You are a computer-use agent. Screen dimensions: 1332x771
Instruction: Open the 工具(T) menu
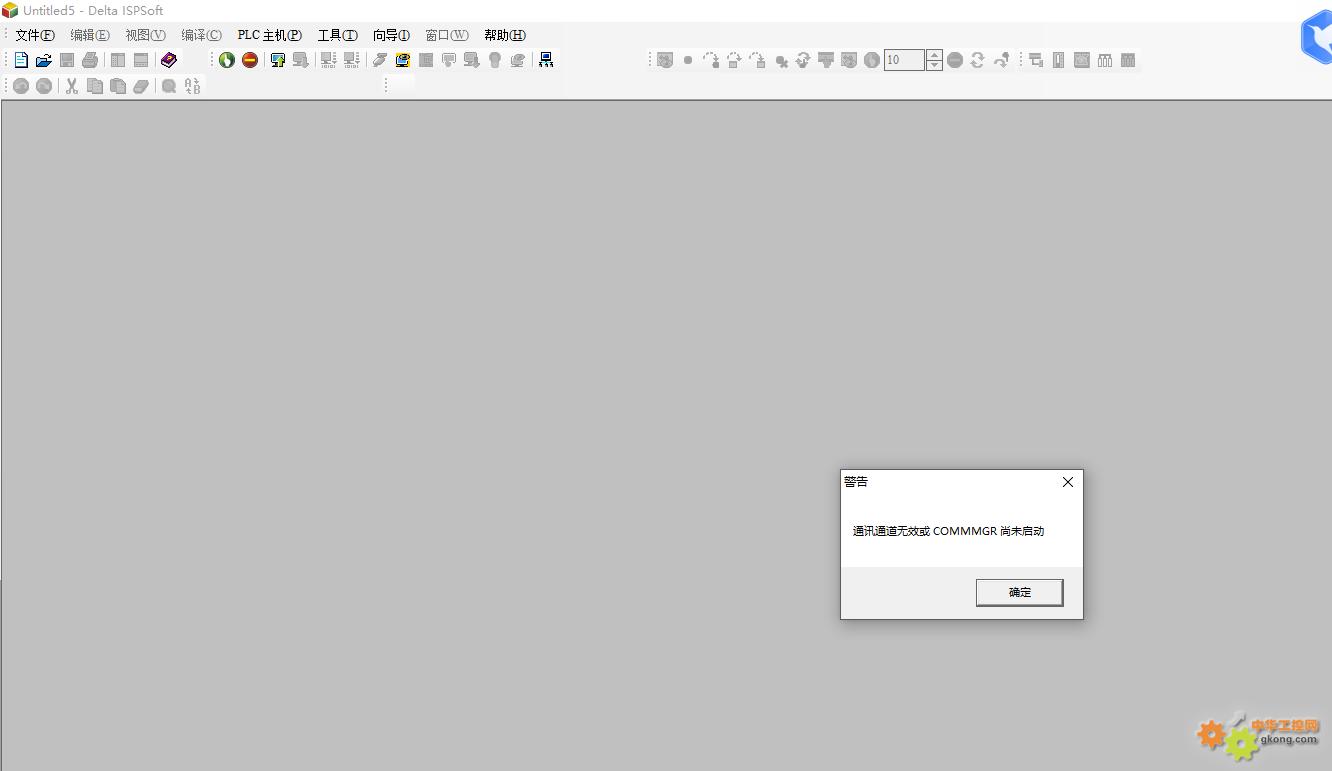[337, 35]
